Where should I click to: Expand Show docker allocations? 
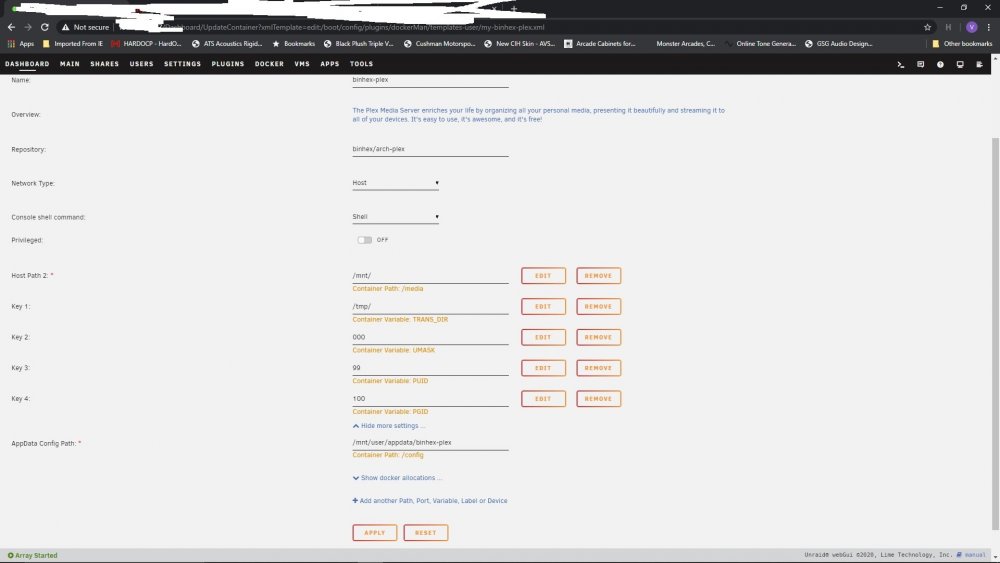[397, 478]
